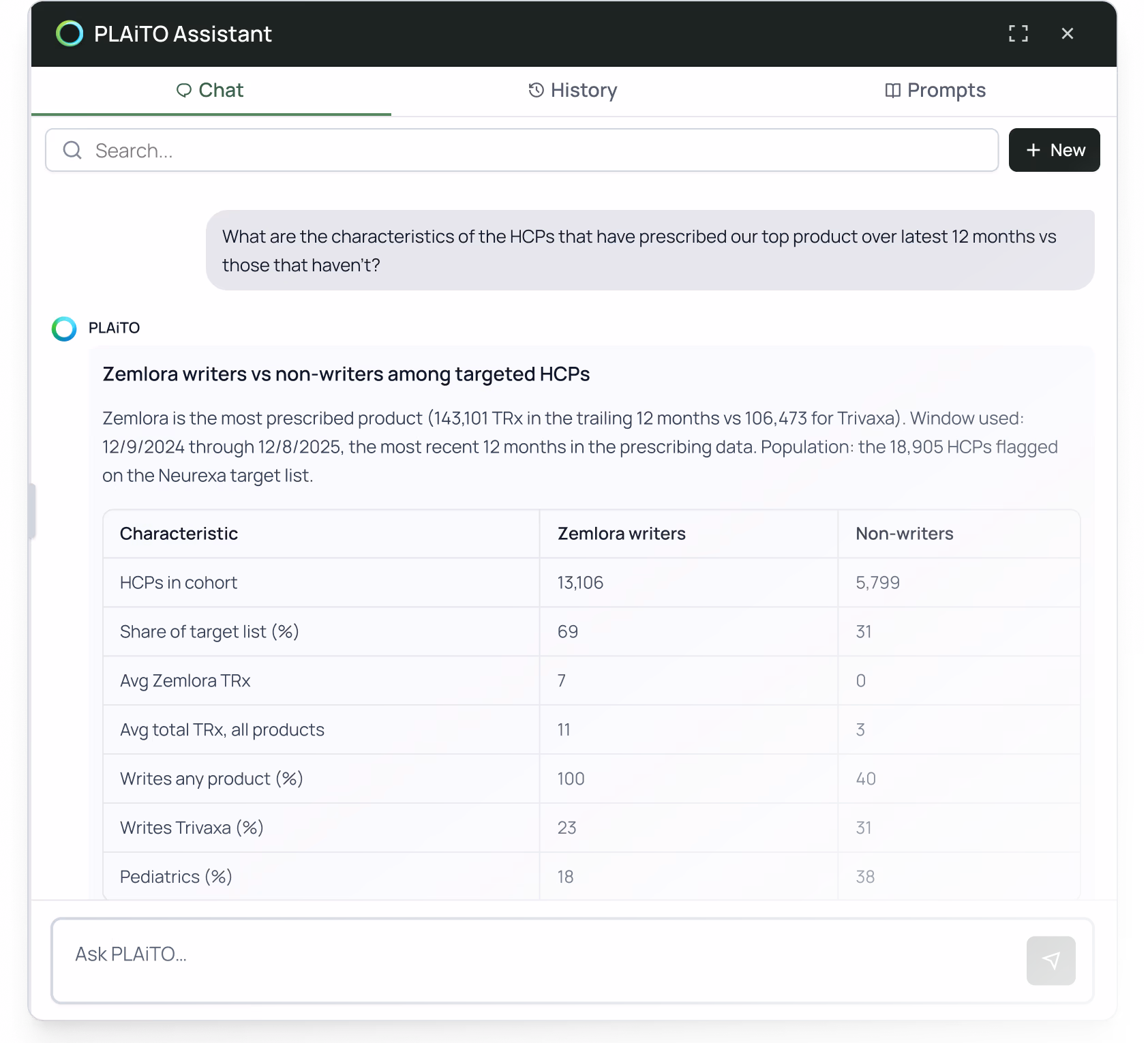Select the 'Share of target list (%)' label
This screenshot has height=1043, width=1148.
tap(209, 632)
